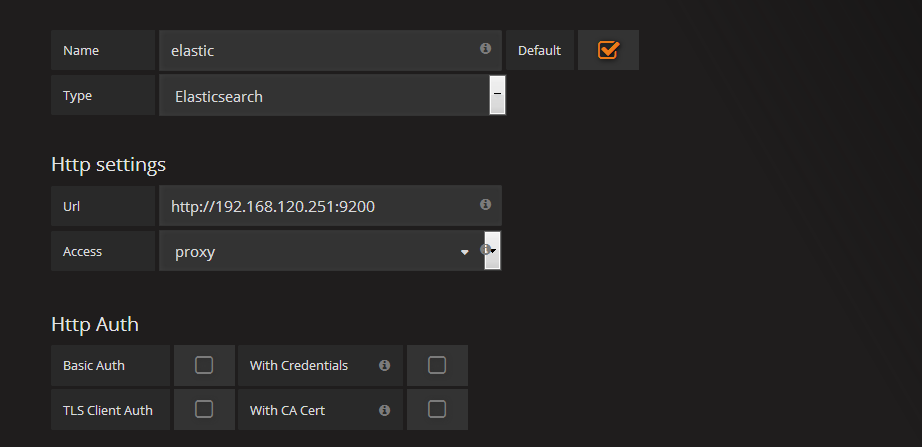
Task: Click the Basic Auth label
Action: [x=94, y=365]
